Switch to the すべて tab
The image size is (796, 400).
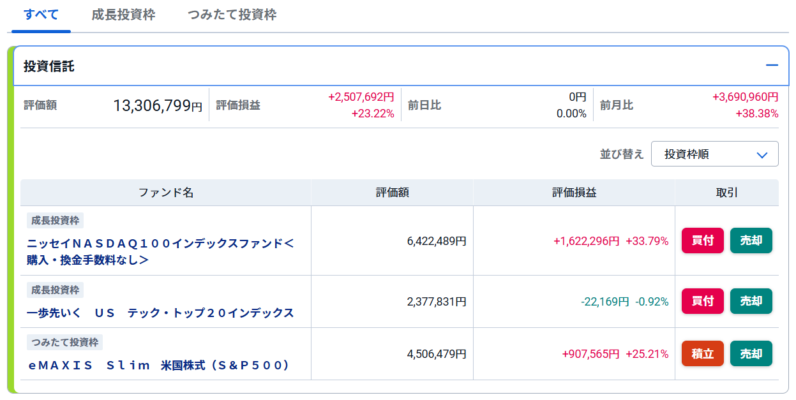[x=40, y=15]
